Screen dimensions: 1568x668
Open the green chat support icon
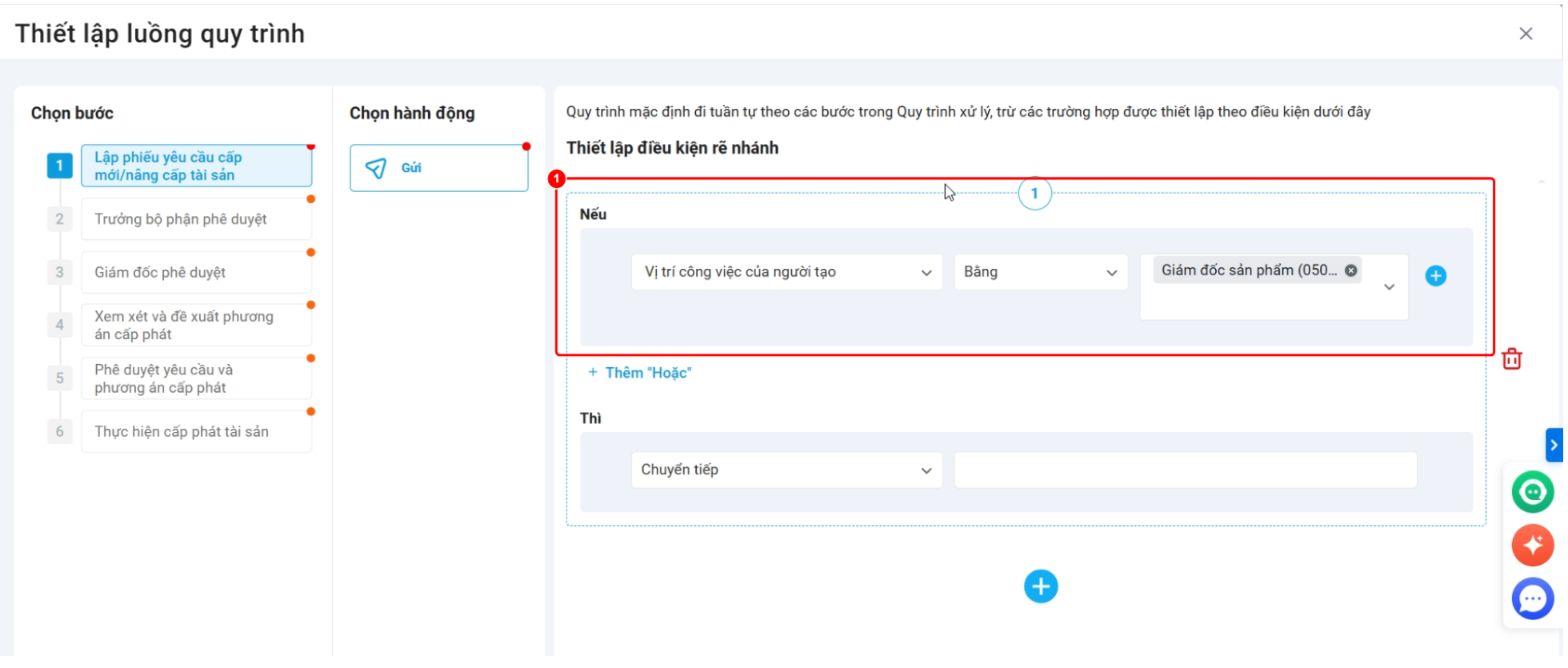(x=1532, y=491)
